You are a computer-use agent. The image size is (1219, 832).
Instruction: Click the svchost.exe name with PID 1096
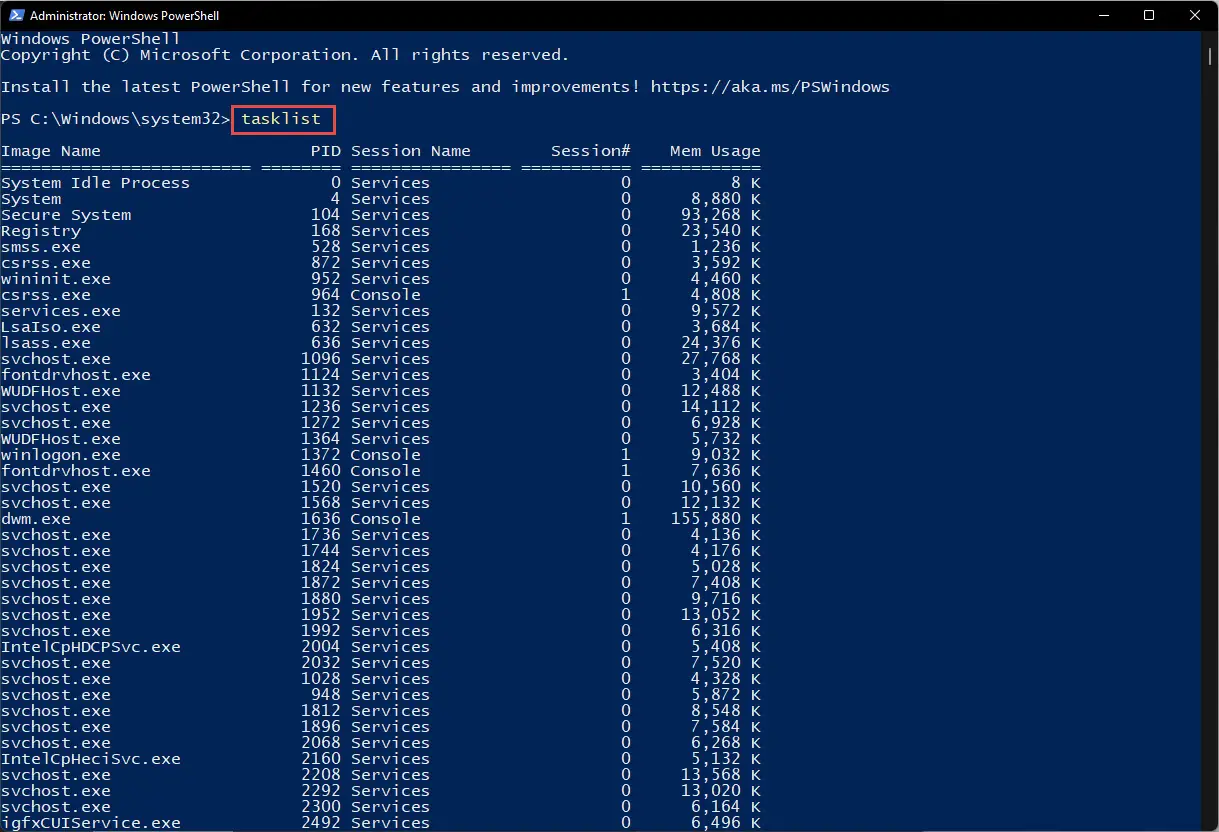[x=56, y=359]
